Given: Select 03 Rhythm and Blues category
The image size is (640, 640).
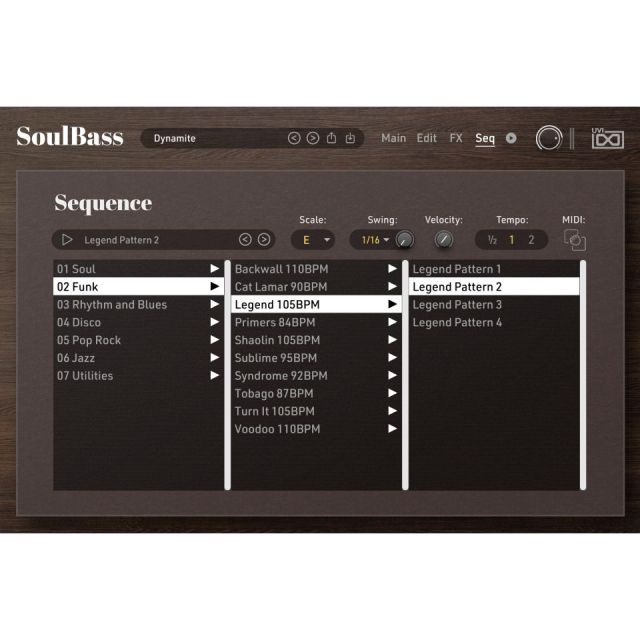Looking at the screenshot, I should [x=138, y=304].
